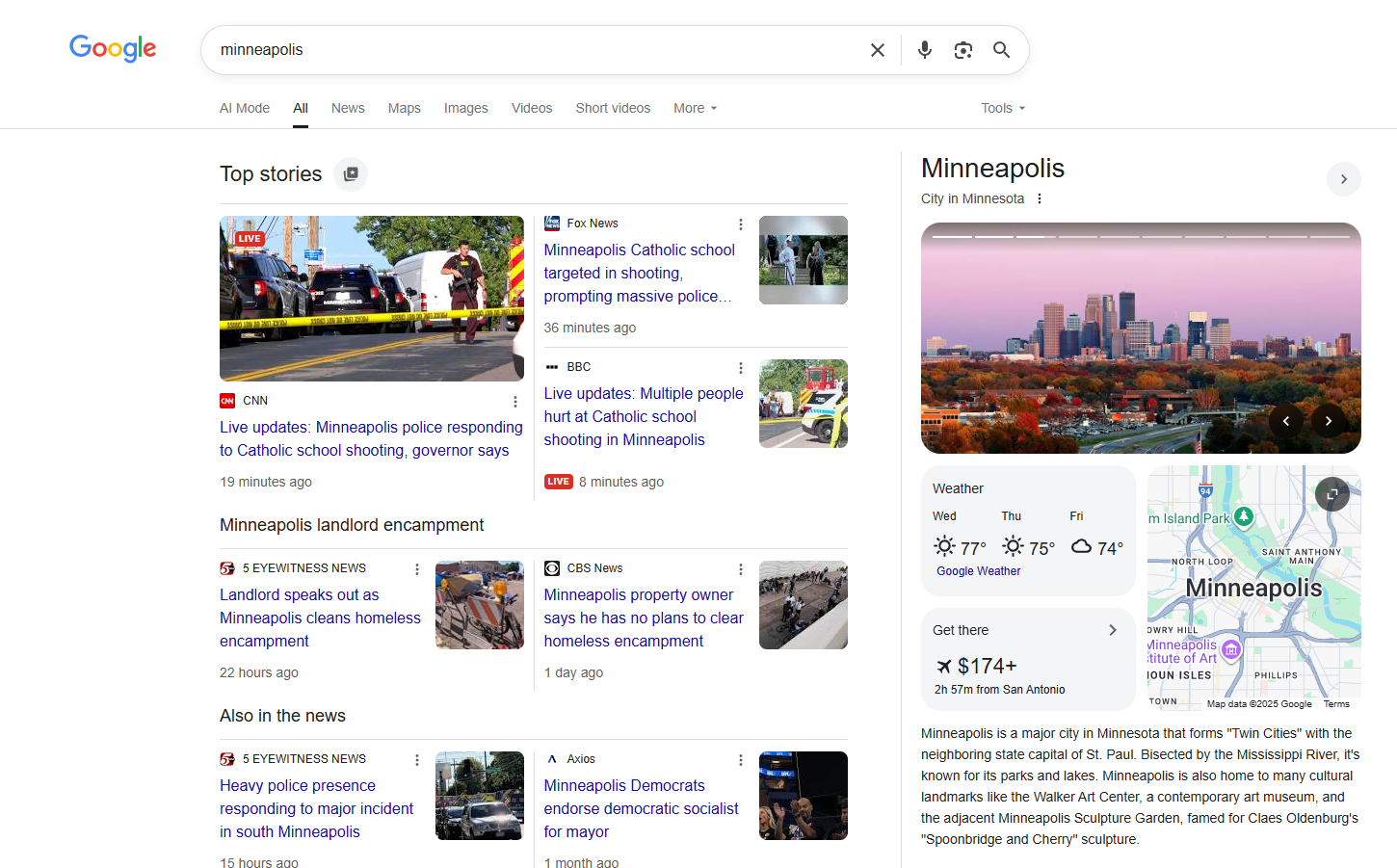Switch to the AI Mode tab
1397x868 pixels.
pos(245,108)
